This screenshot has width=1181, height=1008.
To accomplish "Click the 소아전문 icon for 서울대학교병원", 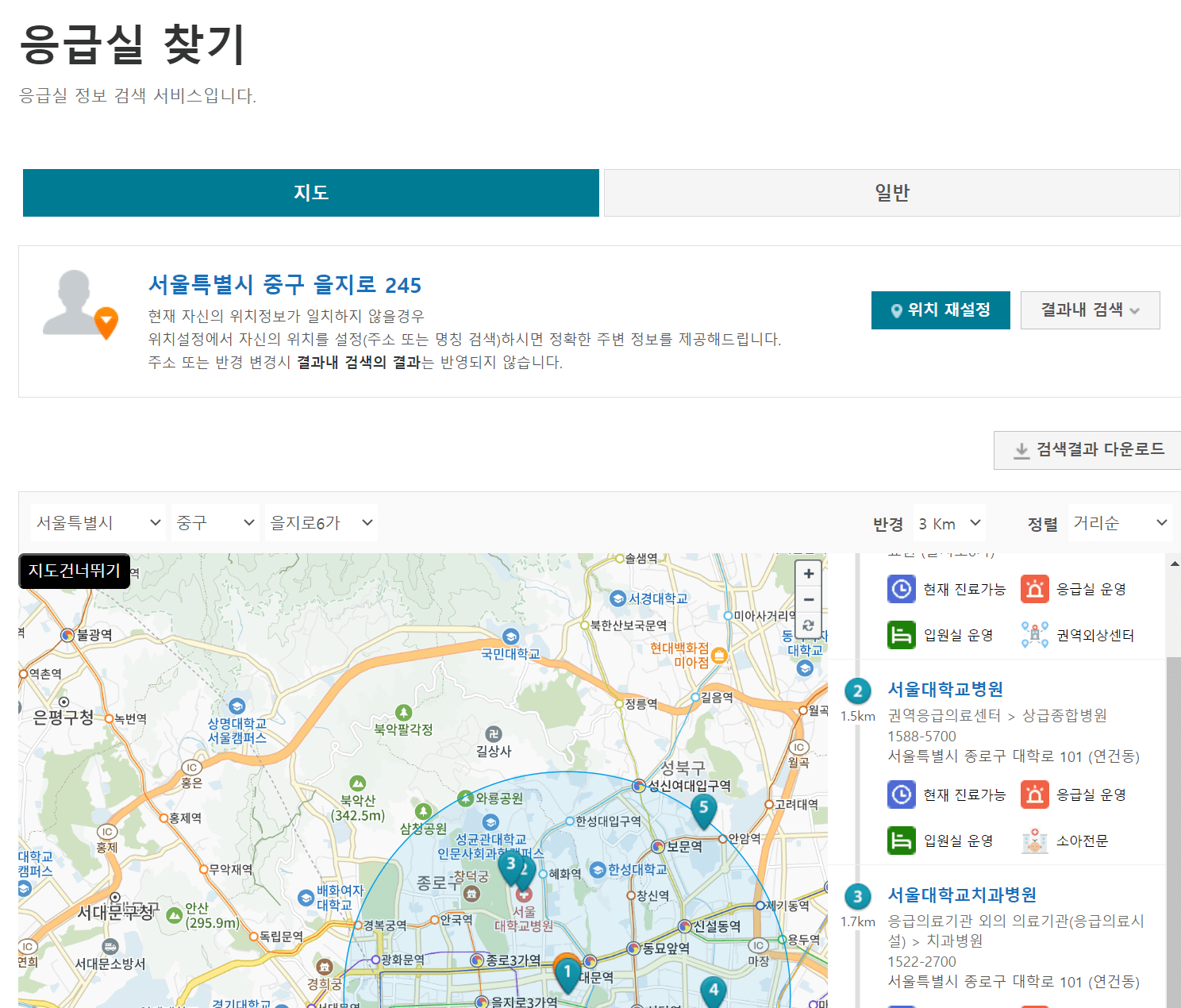I will [1034, 840].
